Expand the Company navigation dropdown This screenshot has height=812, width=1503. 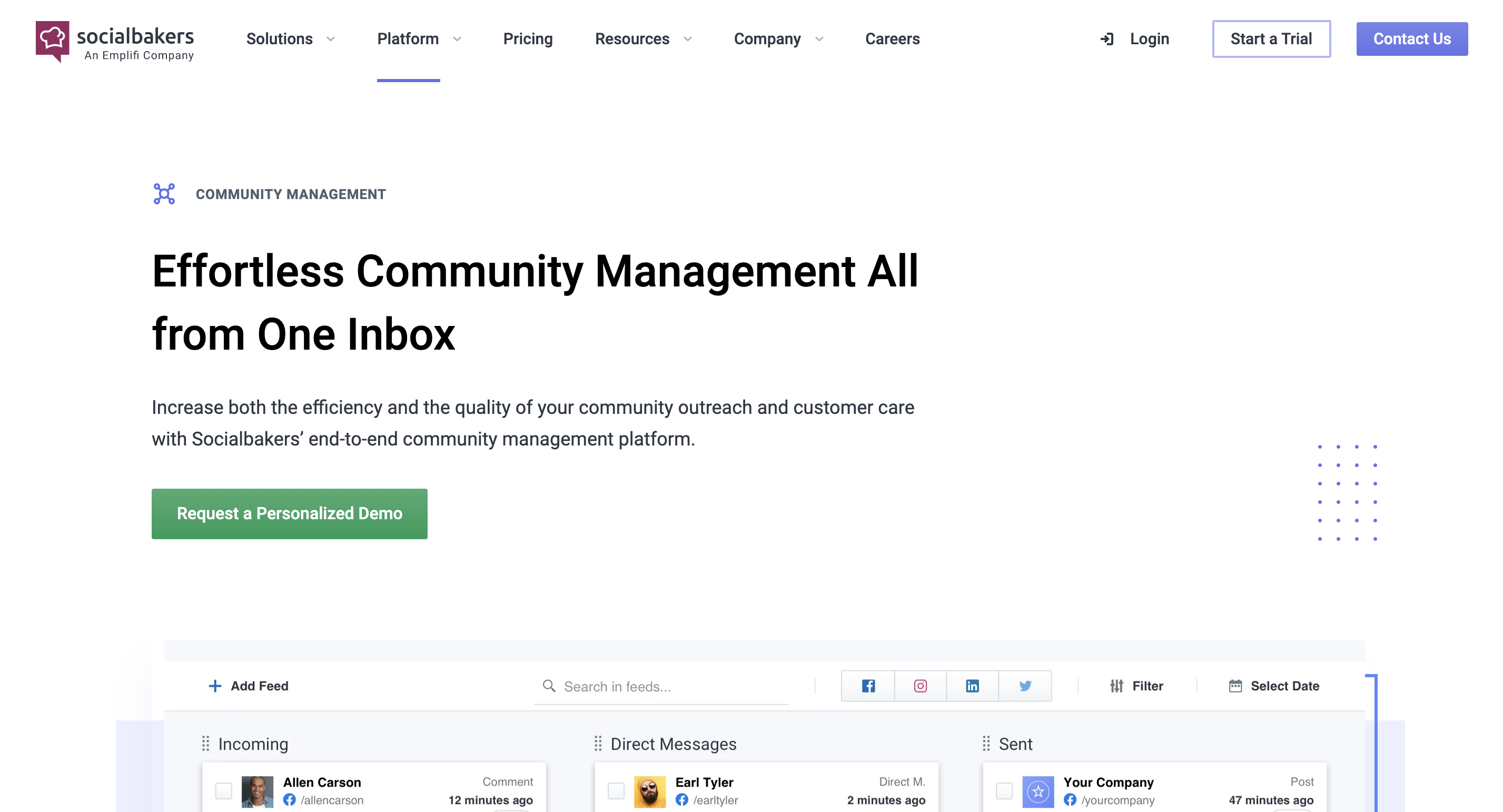[779, 39]
